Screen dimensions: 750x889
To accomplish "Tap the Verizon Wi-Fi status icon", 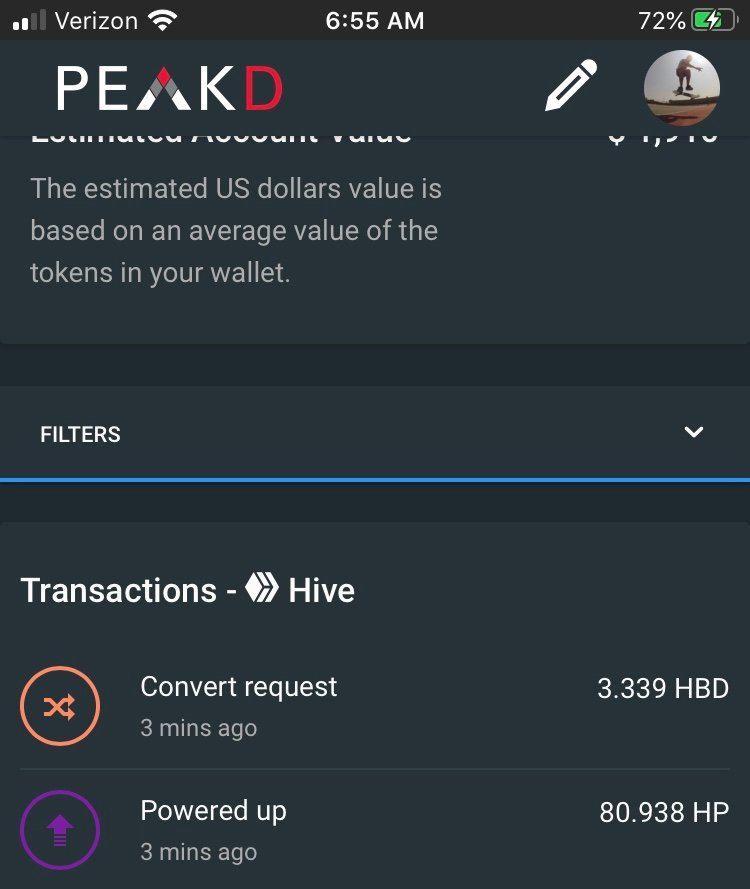I will (x=162, y=21).
